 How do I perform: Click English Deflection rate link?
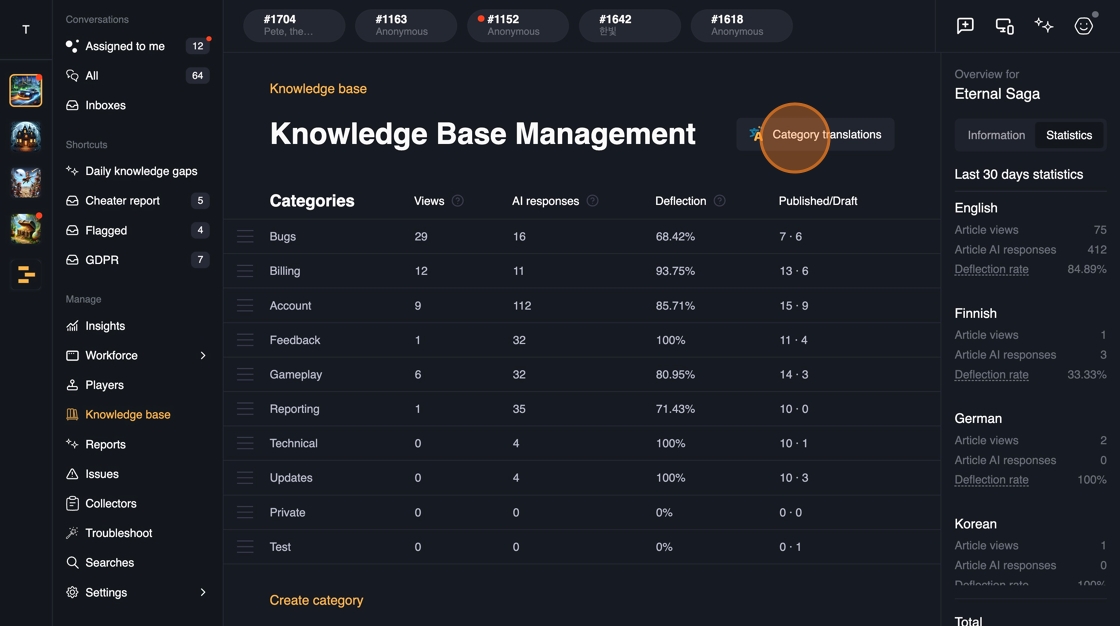(x=991, y=270)
